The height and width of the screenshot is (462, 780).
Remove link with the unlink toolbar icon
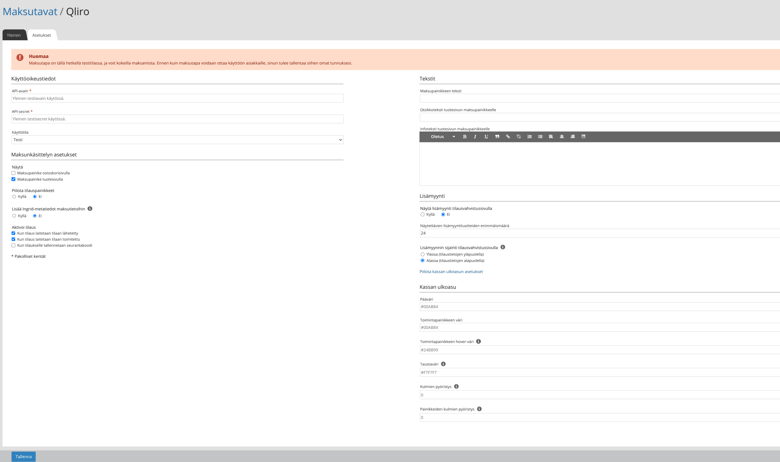pos(518,137)
